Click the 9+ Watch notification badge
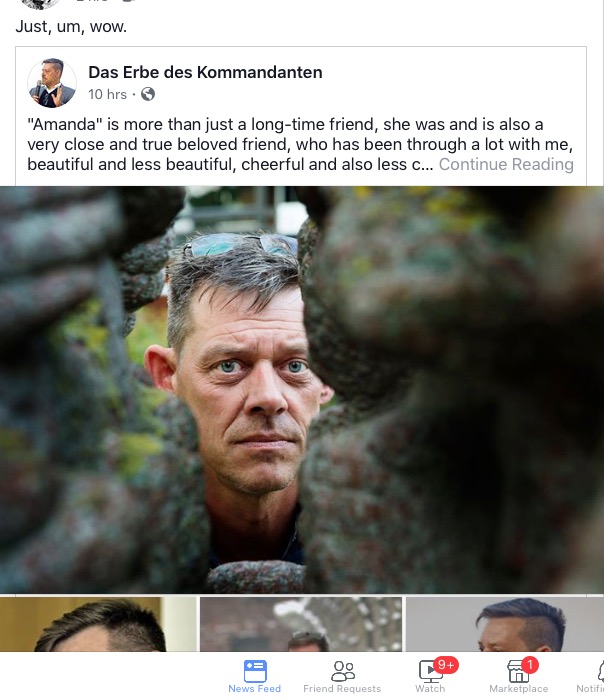Screen dimensions: 604x700 (446, 665)
